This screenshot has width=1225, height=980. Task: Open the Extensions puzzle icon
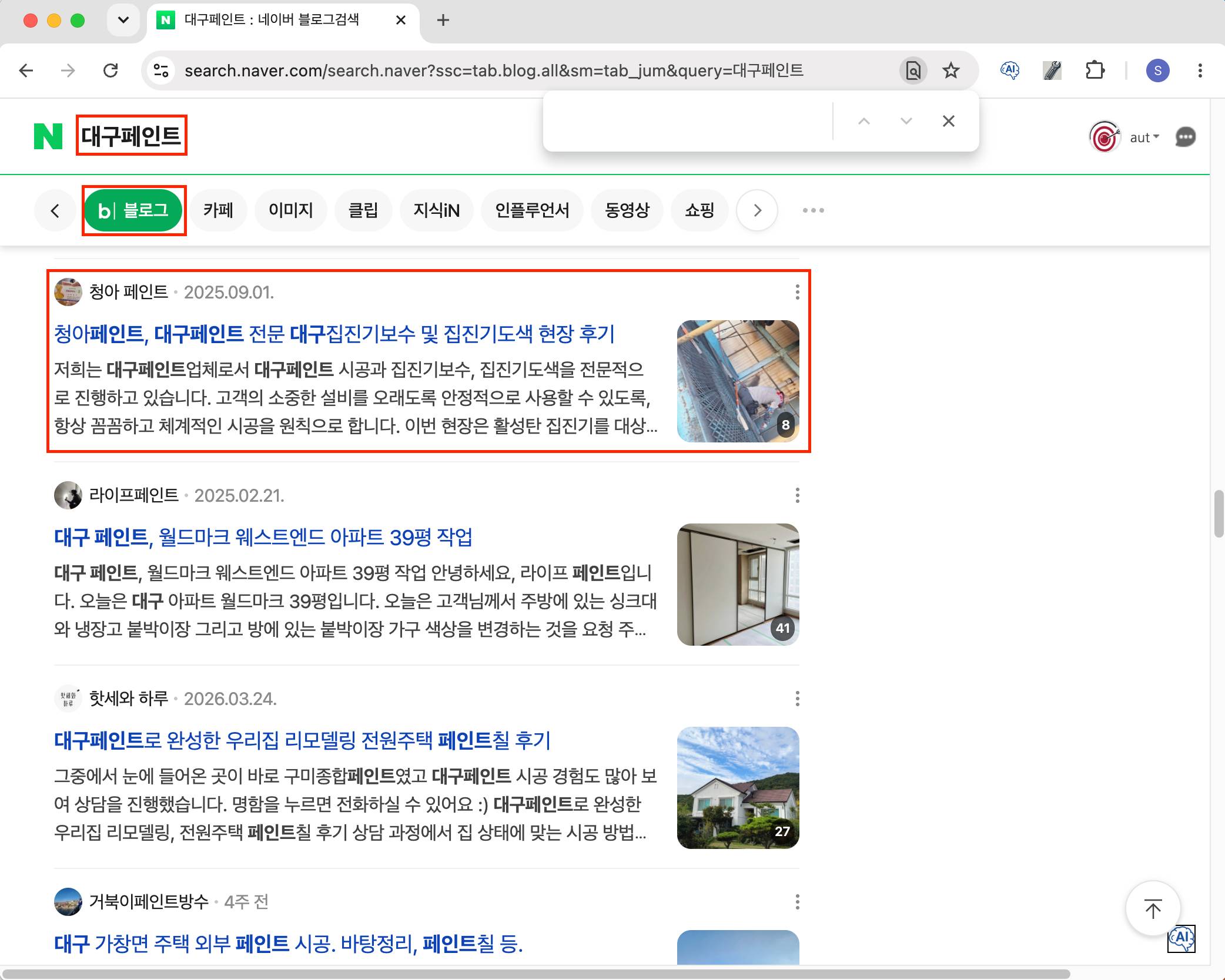(1095, 71)
